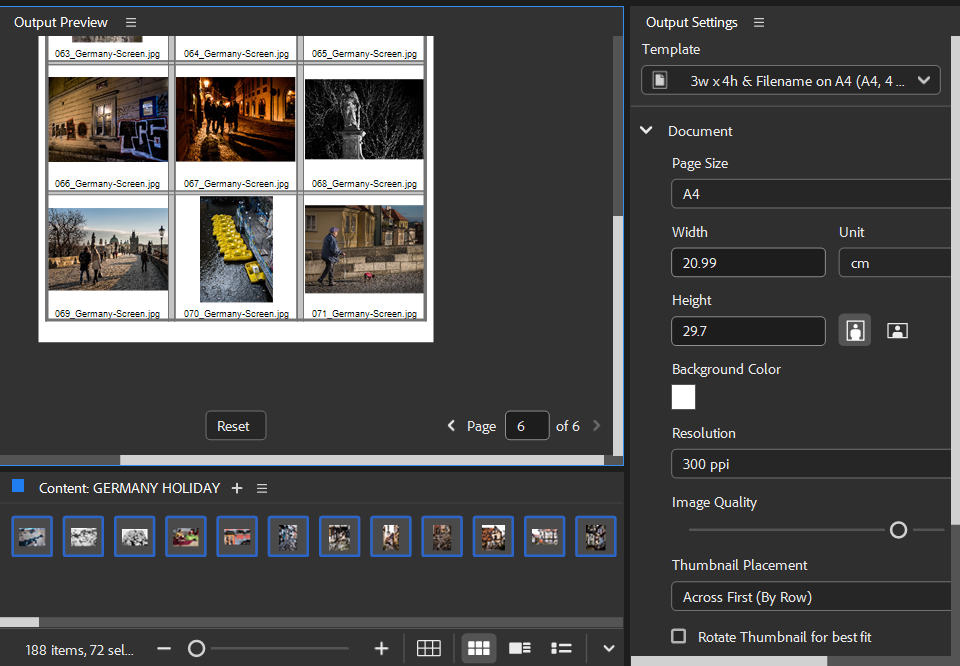Image resolution: width=960 pixels, height=666 pixels.
Task: Add a new Content panel tab
Action: pyautogui.click(x=237, y=488)
